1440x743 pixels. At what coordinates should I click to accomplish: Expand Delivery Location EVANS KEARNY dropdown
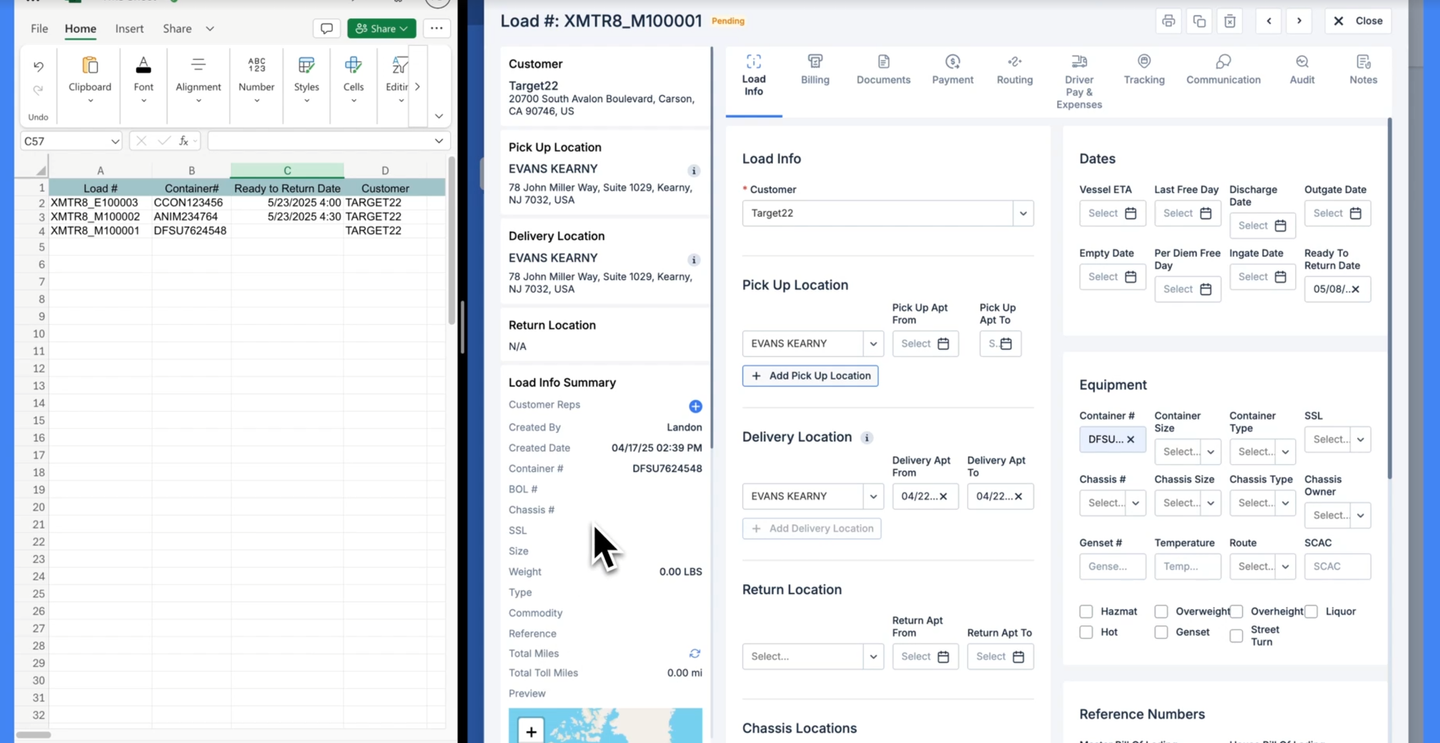click(x=873, y=496)
